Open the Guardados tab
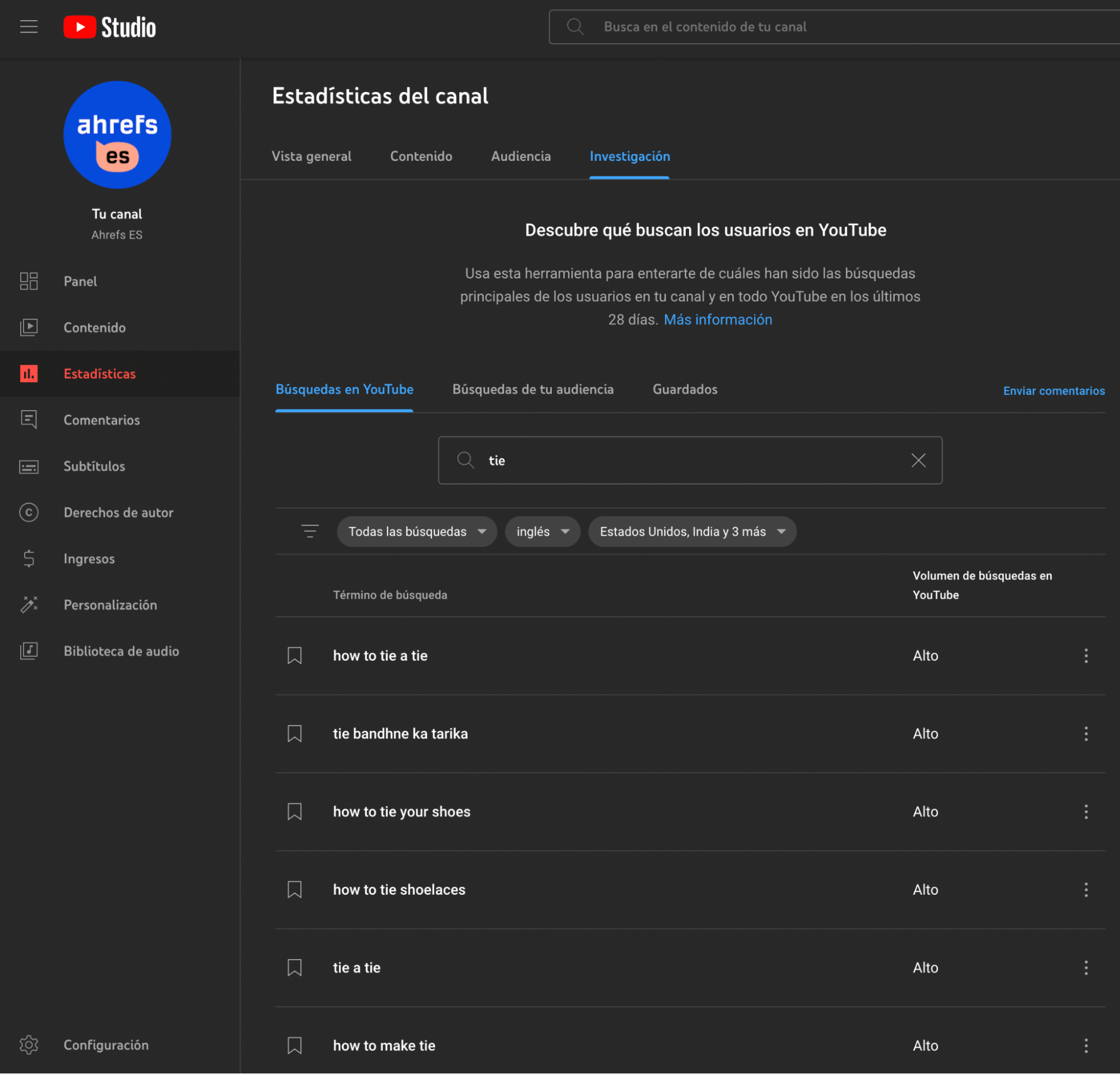The image size is (1120, 1074). coord(685,389)
